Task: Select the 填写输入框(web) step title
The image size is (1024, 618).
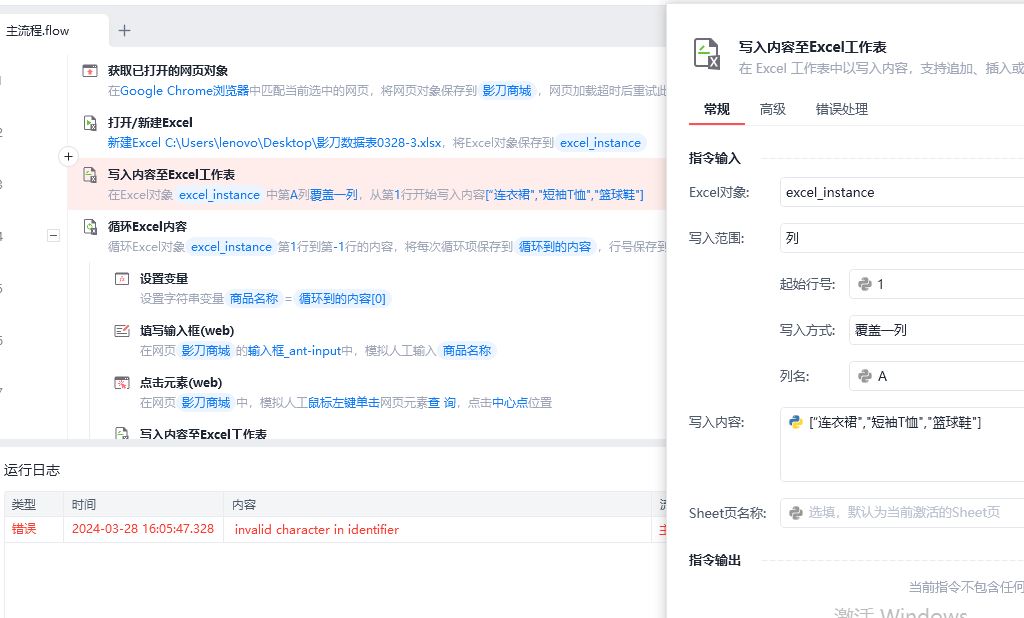Action: 187,331
